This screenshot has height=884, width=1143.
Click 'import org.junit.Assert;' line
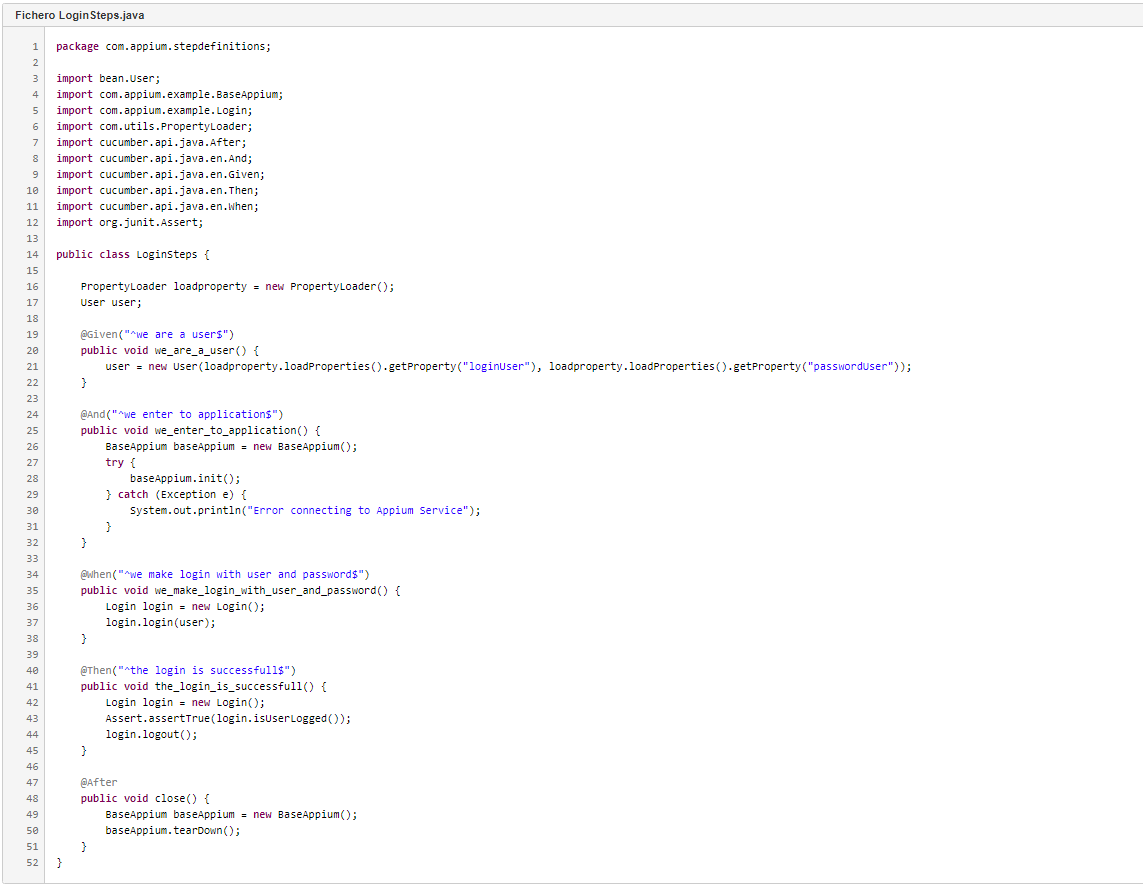[x=130, y=222]
